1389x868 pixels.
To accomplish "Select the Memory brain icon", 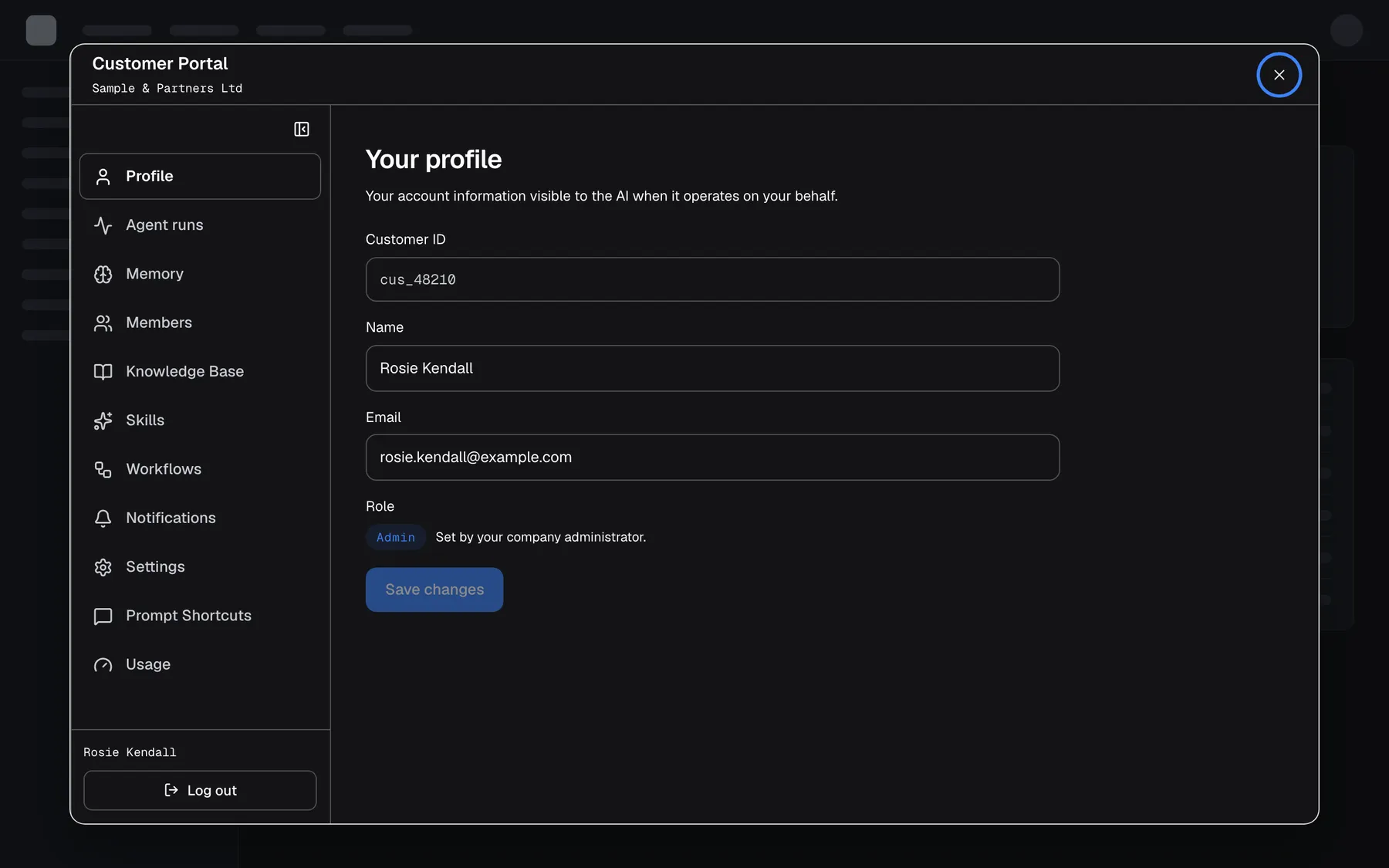I will click(x=103, y=274).
